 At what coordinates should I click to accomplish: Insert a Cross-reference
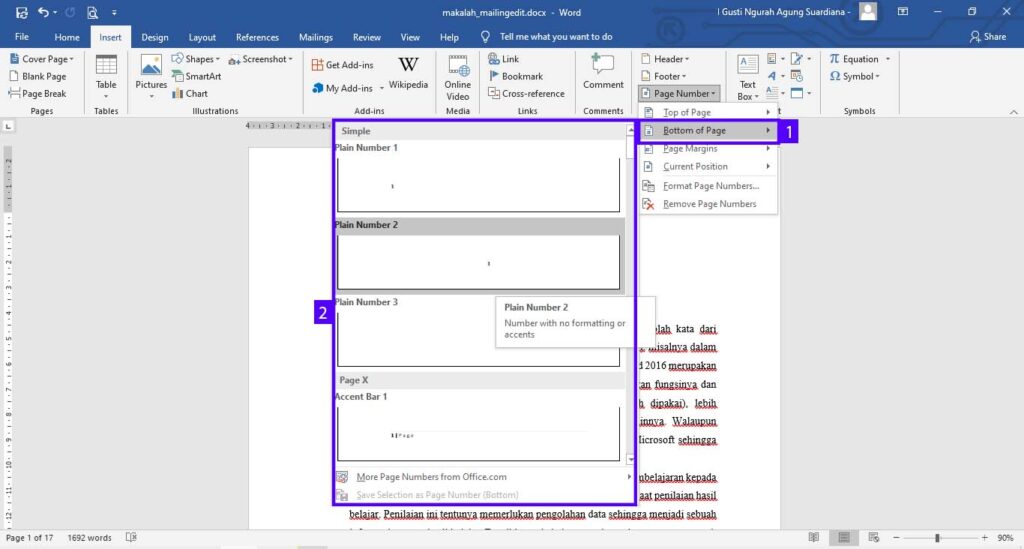click(x=526, y=93)
